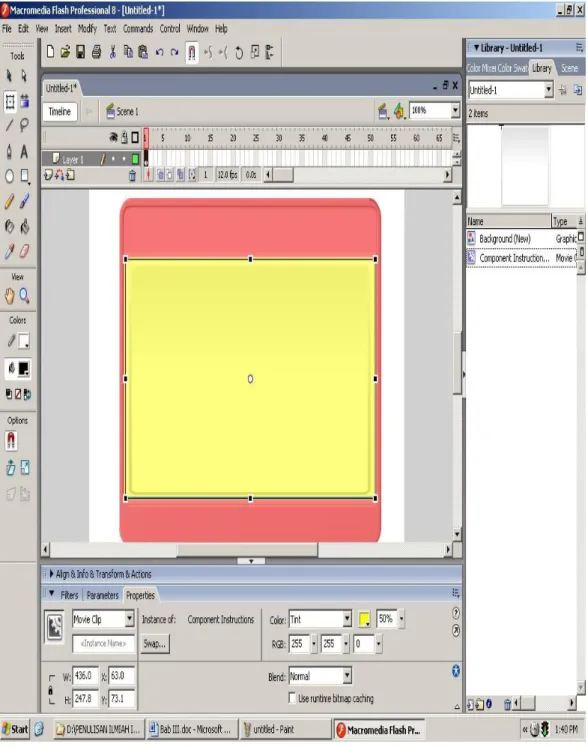Toggle show/hide all layers eye icon
Screen dimensions: 588x747
(113, 138)
